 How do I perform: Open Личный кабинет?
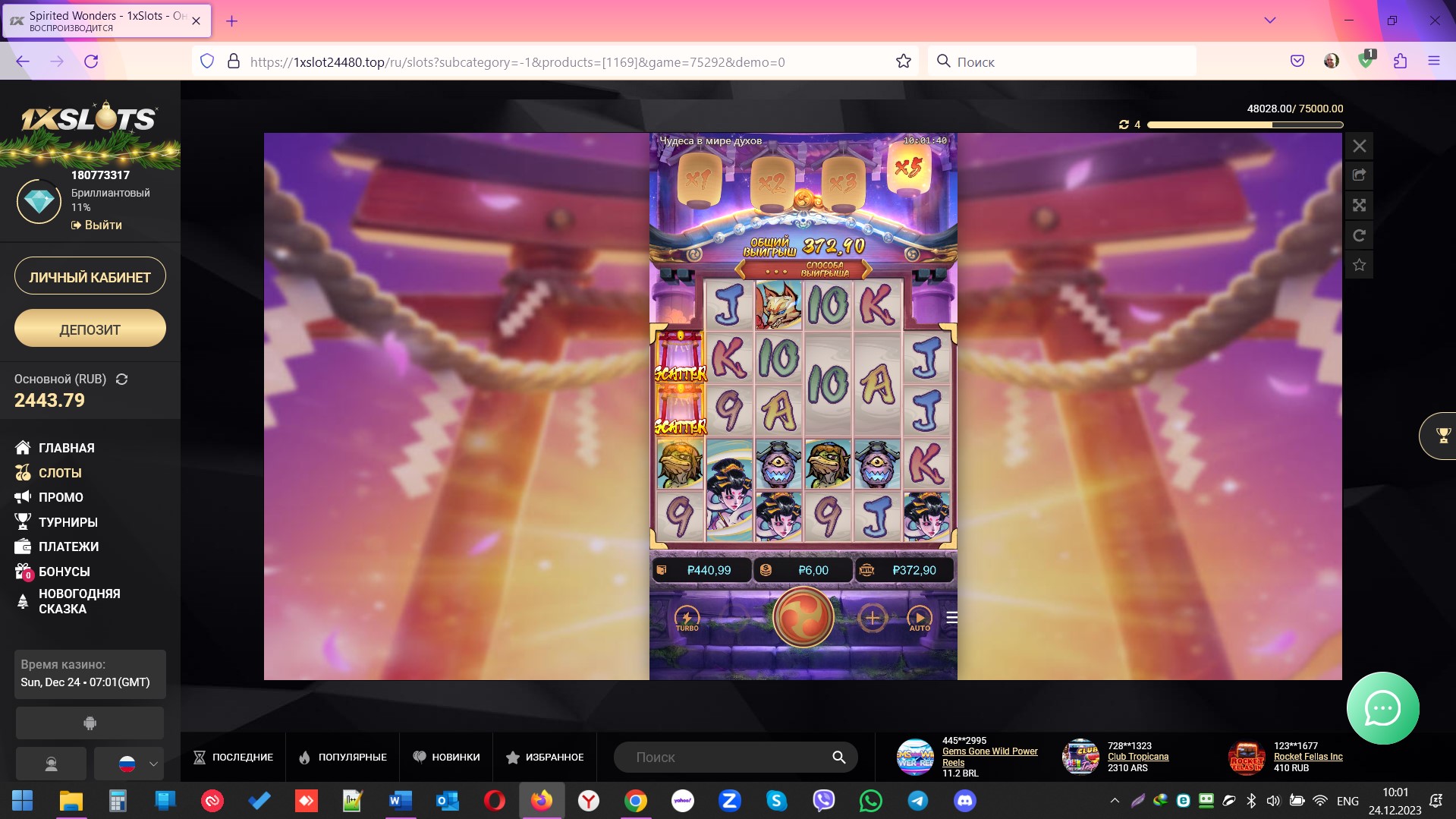coord(90,277)
